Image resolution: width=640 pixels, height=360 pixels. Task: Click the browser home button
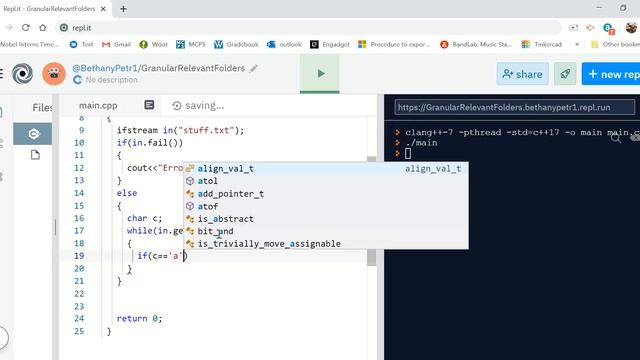coord(42,27)
